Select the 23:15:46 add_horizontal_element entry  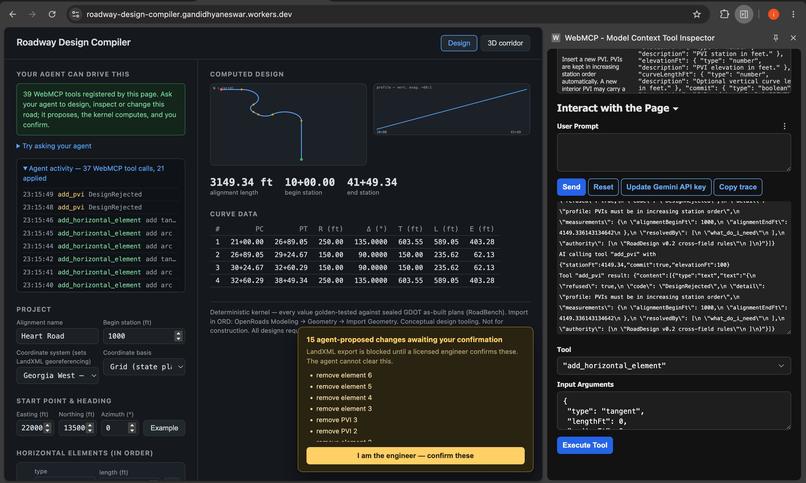click(x=100, y=220)
